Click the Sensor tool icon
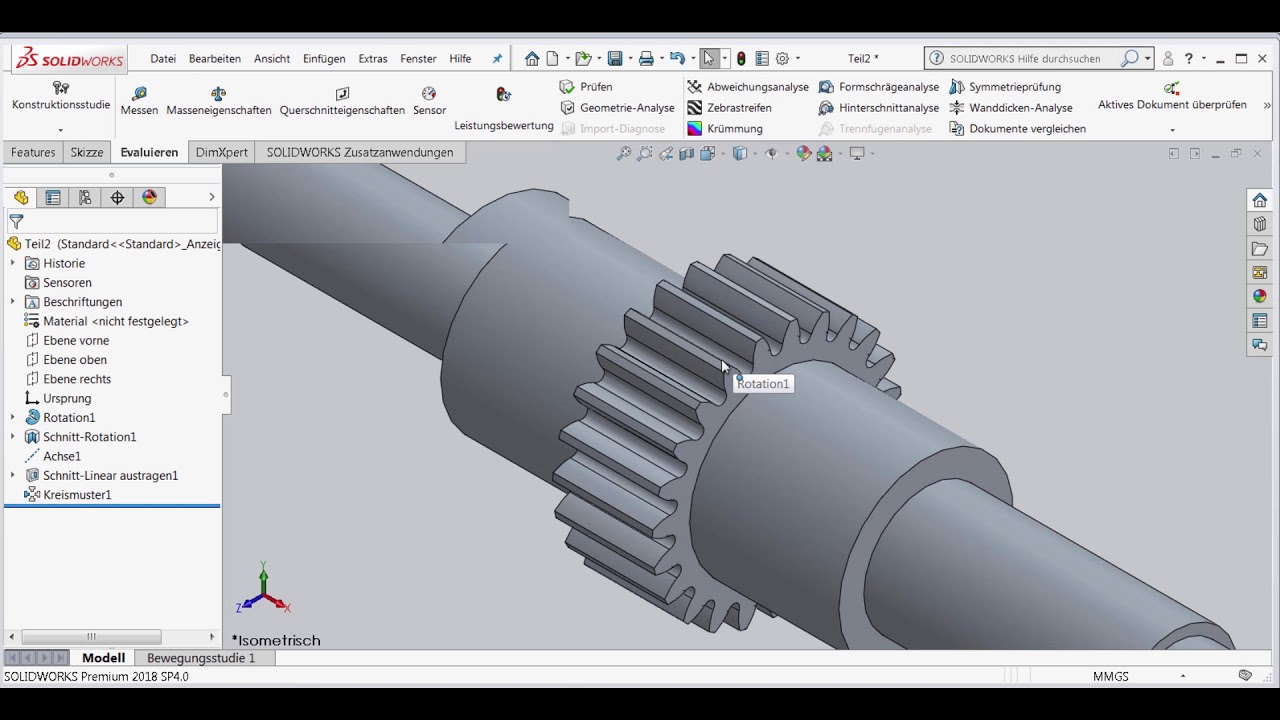 [429, 94]
